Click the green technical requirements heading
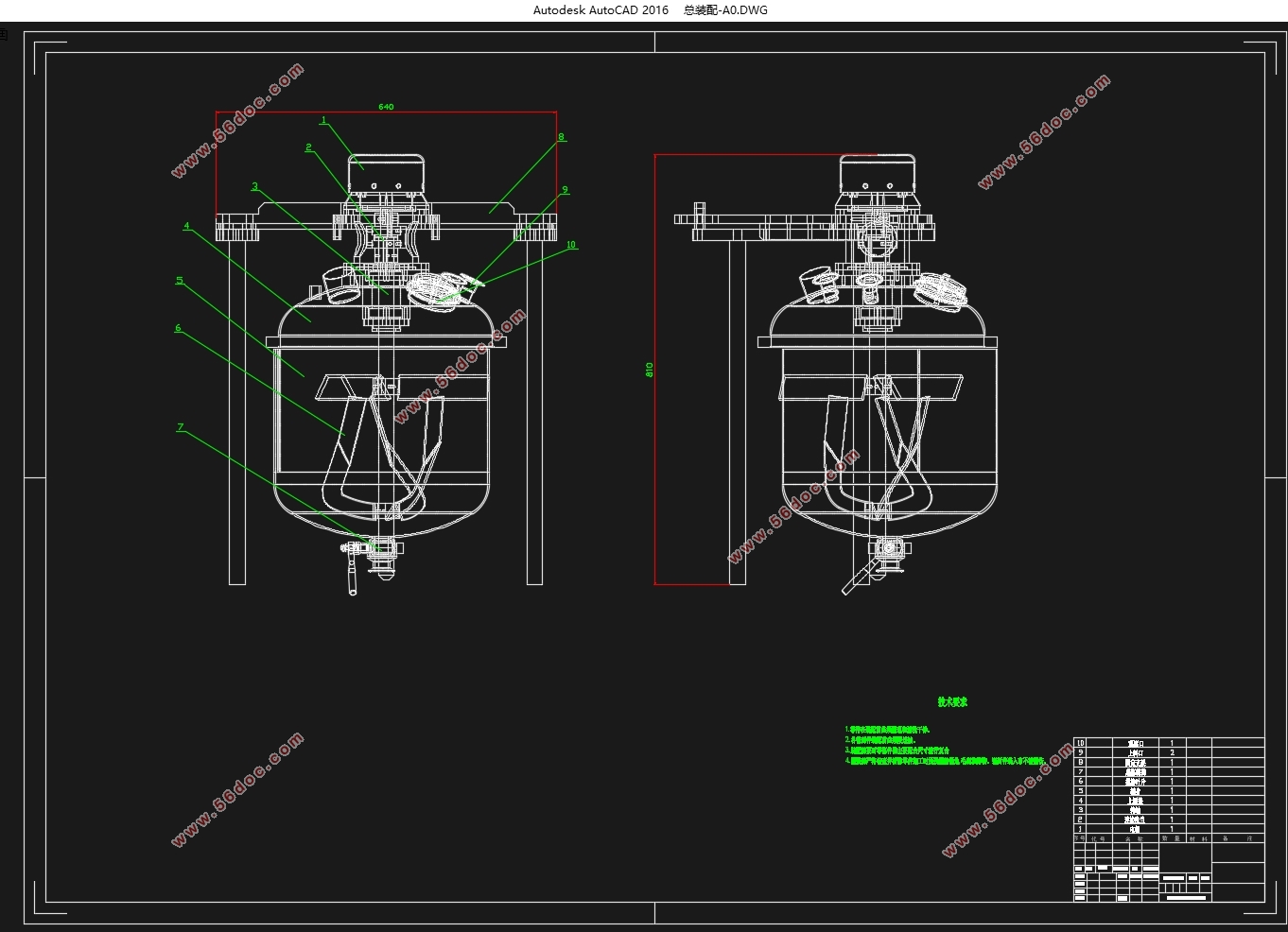The height and width of the screenshot is (932, 1288). 952,702
